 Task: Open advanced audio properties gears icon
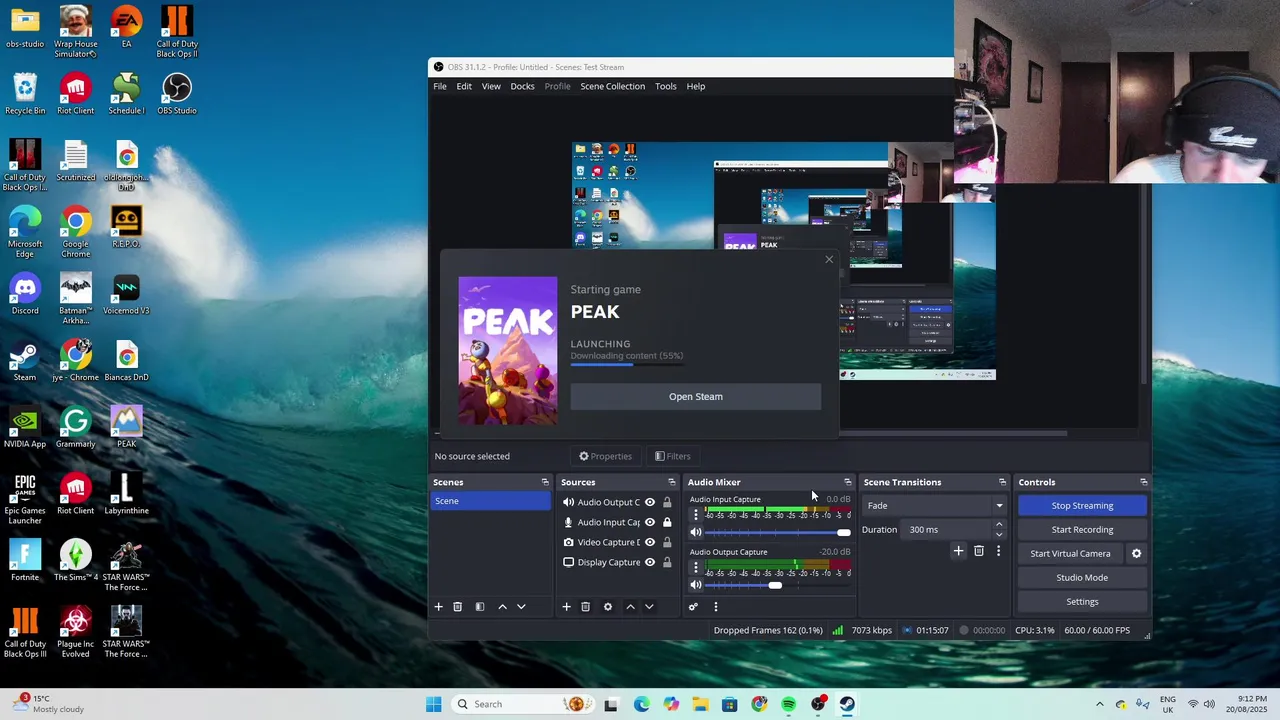pyautogui.click(x=693, y=607)
